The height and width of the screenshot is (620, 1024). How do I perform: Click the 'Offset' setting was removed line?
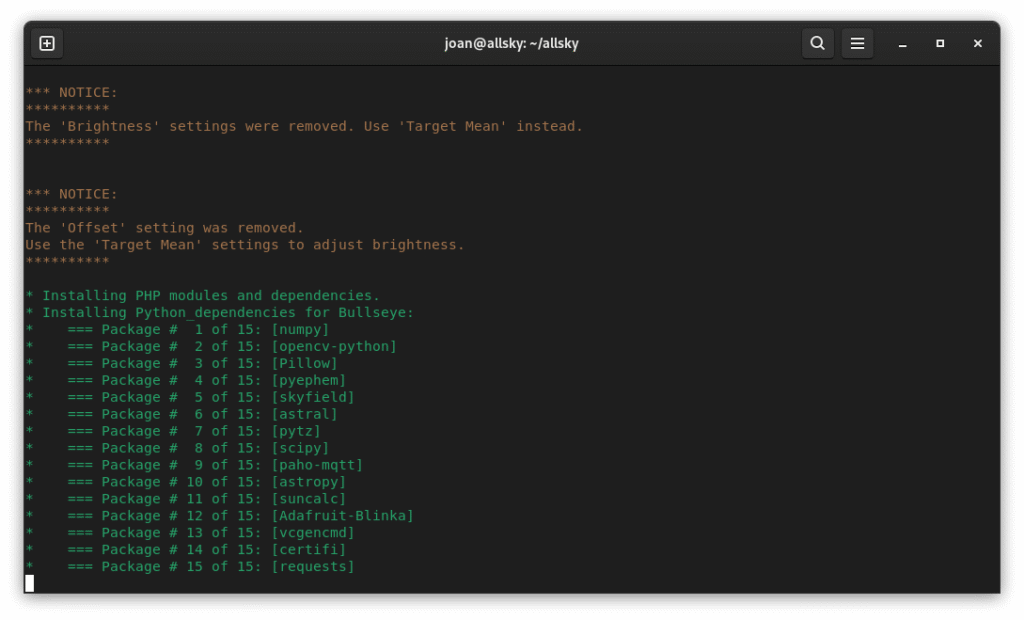pos(164,228)
